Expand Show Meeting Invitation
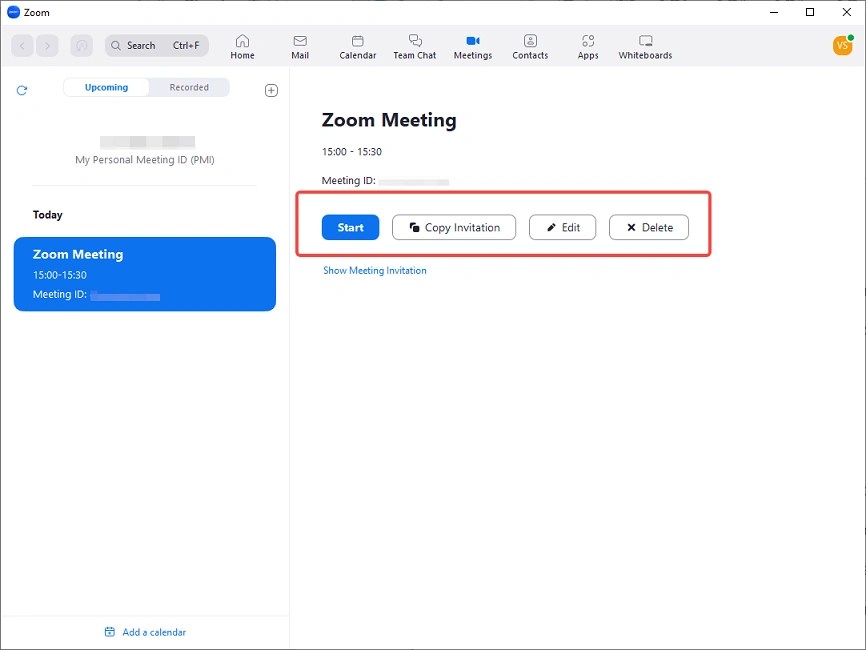The width and height of the screenshot is (866, 650). pos(375,270)
